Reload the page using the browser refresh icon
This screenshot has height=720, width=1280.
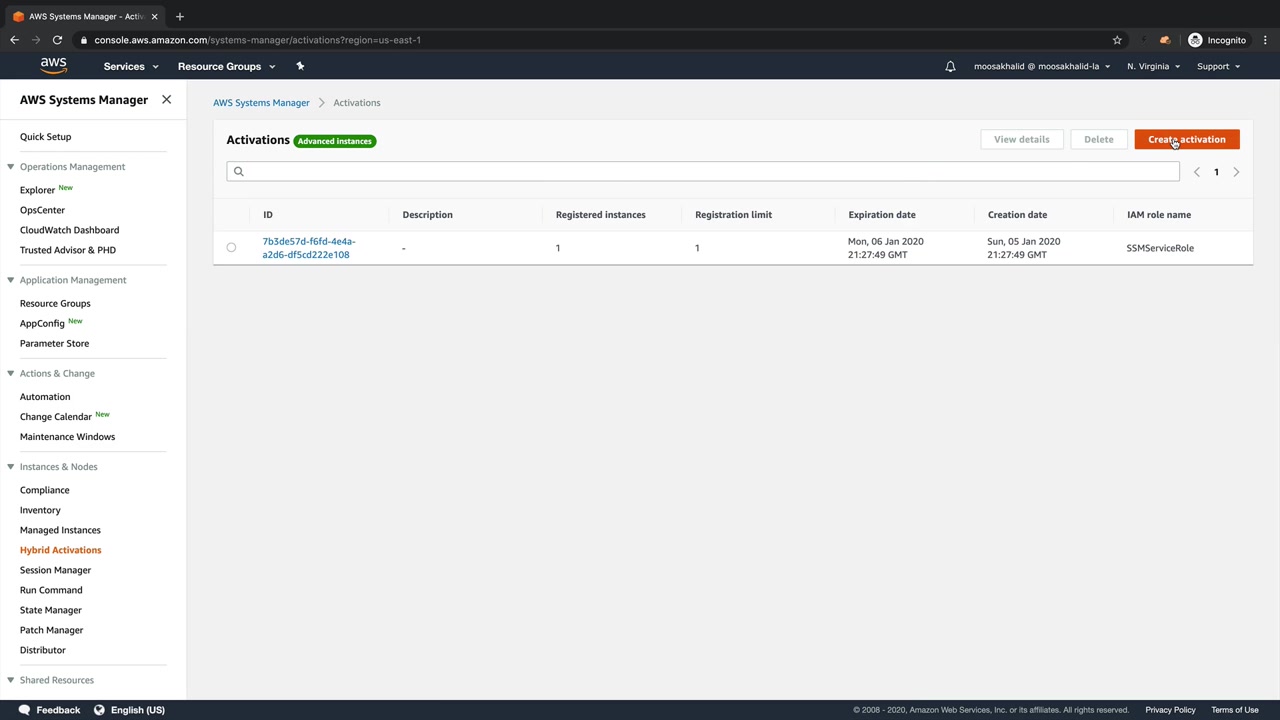tap(57, 40)
